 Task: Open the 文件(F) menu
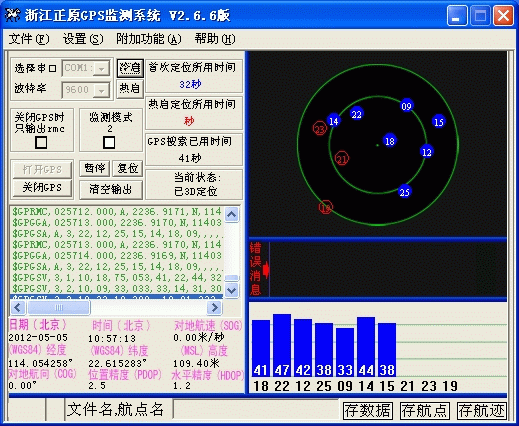click(x=29, y=39)
